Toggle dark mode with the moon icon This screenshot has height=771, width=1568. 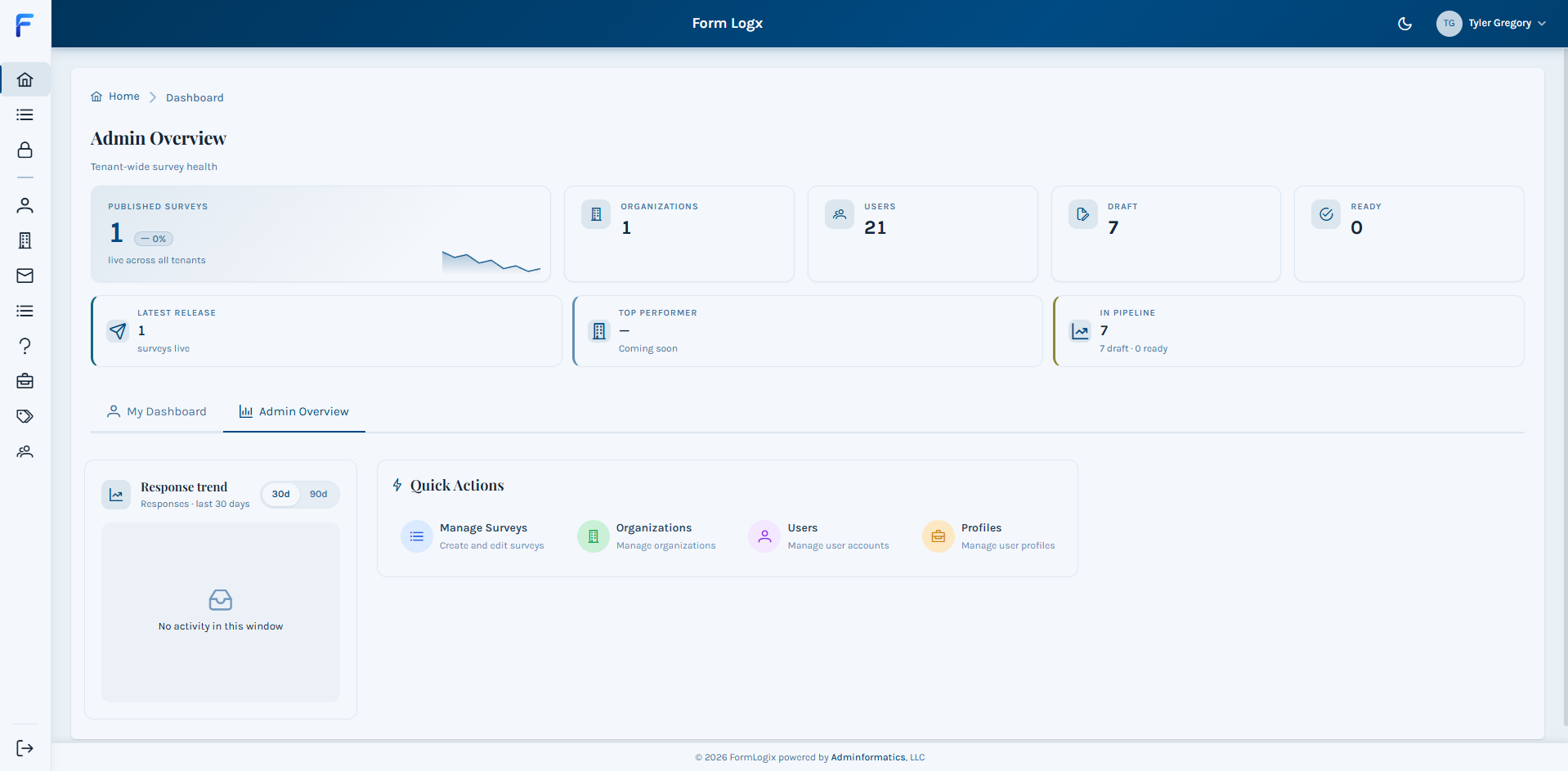tap(1404, 24)
